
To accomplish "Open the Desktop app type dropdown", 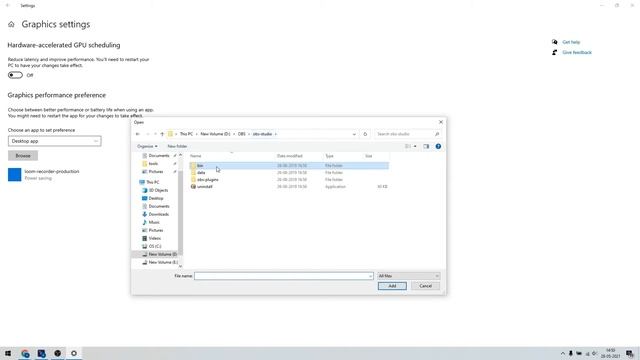I will click(x=55, y=141).
